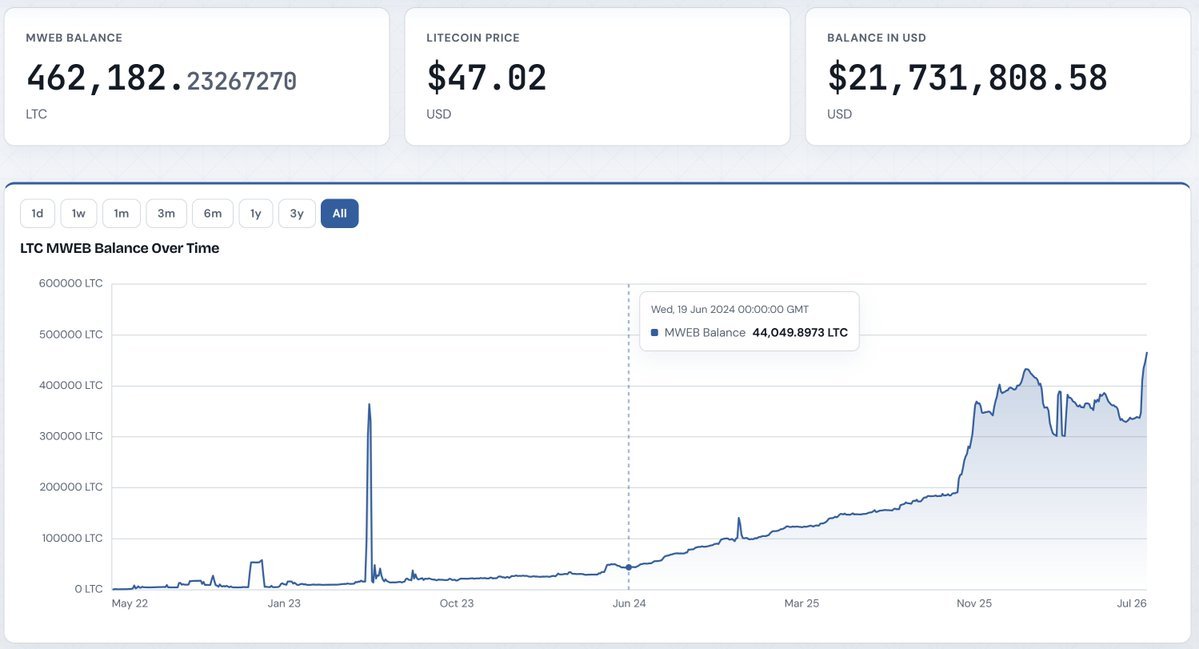Image resolution: width=1199 pixels, height=649 pixels.
Task: Click the USD unit under Balance in USD
Action: point(840,114)
